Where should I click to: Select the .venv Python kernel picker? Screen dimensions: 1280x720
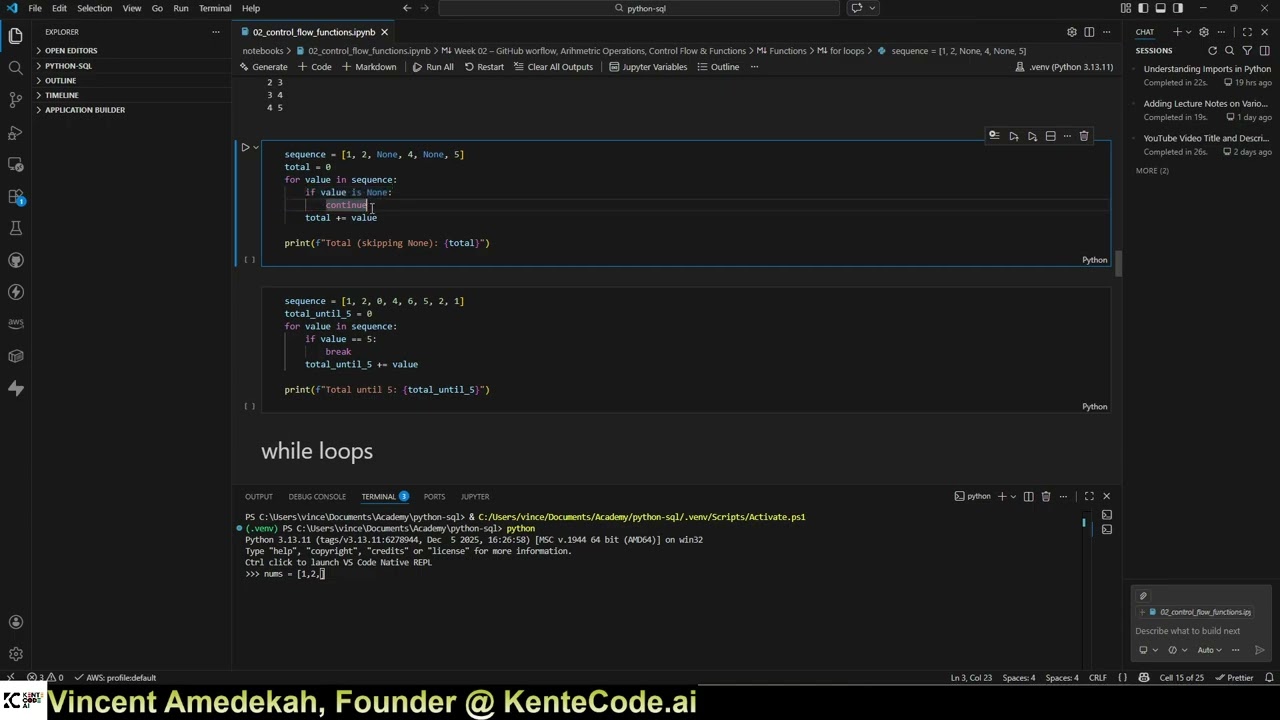pyautogui.click(x=1064, y=67)
